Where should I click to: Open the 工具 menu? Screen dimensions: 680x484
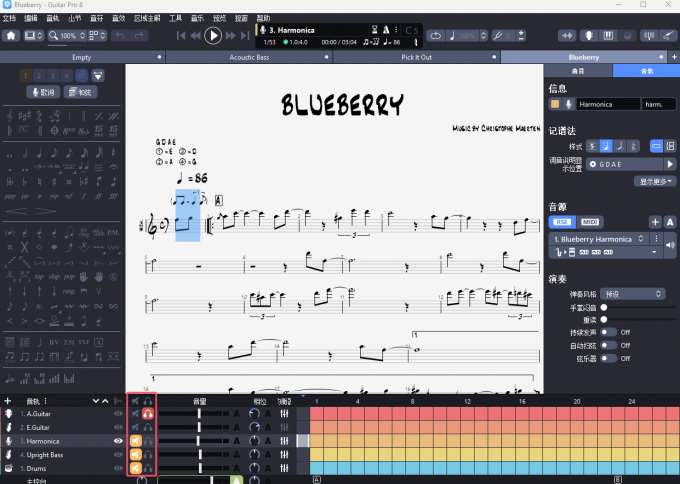point(176,18)
